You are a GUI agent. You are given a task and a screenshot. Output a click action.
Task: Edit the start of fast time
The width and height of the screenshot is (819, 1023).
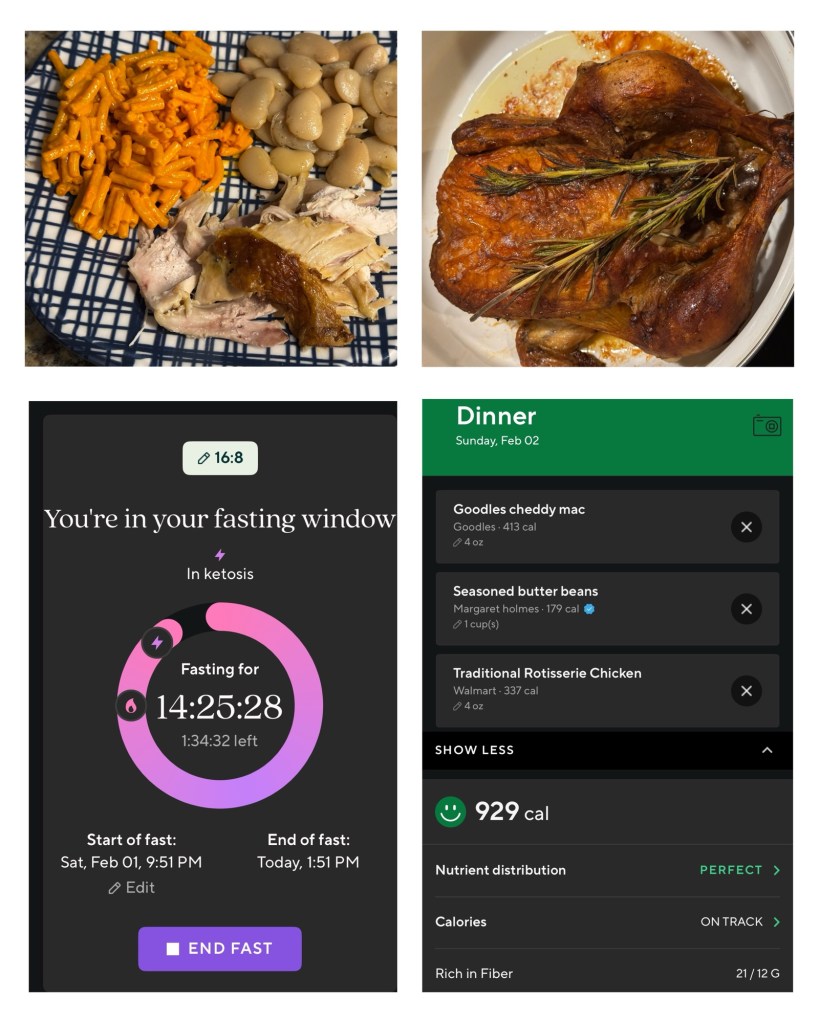tap(132, 888)
